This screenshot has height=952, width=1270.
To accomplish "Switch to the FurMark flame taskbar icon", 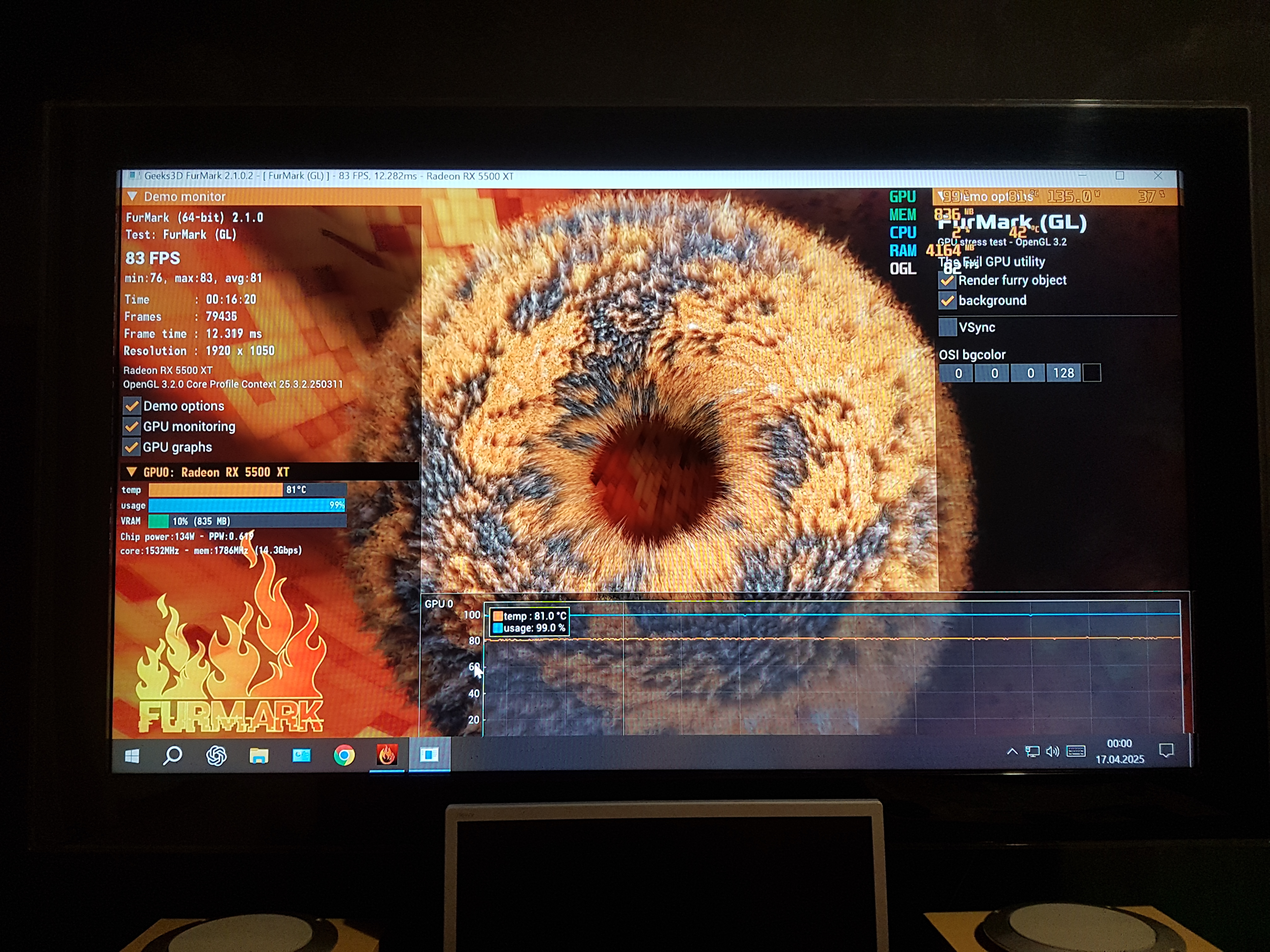I will pos(386,755).
